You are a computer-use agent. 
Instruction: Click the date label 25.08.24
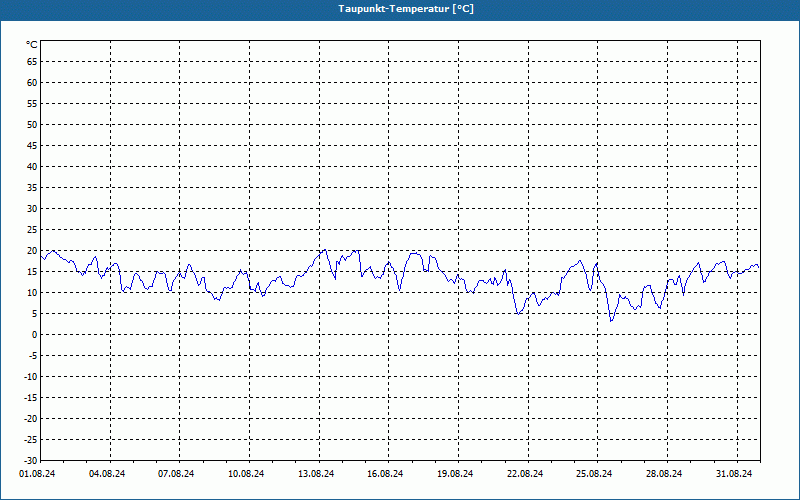point(594,474)
